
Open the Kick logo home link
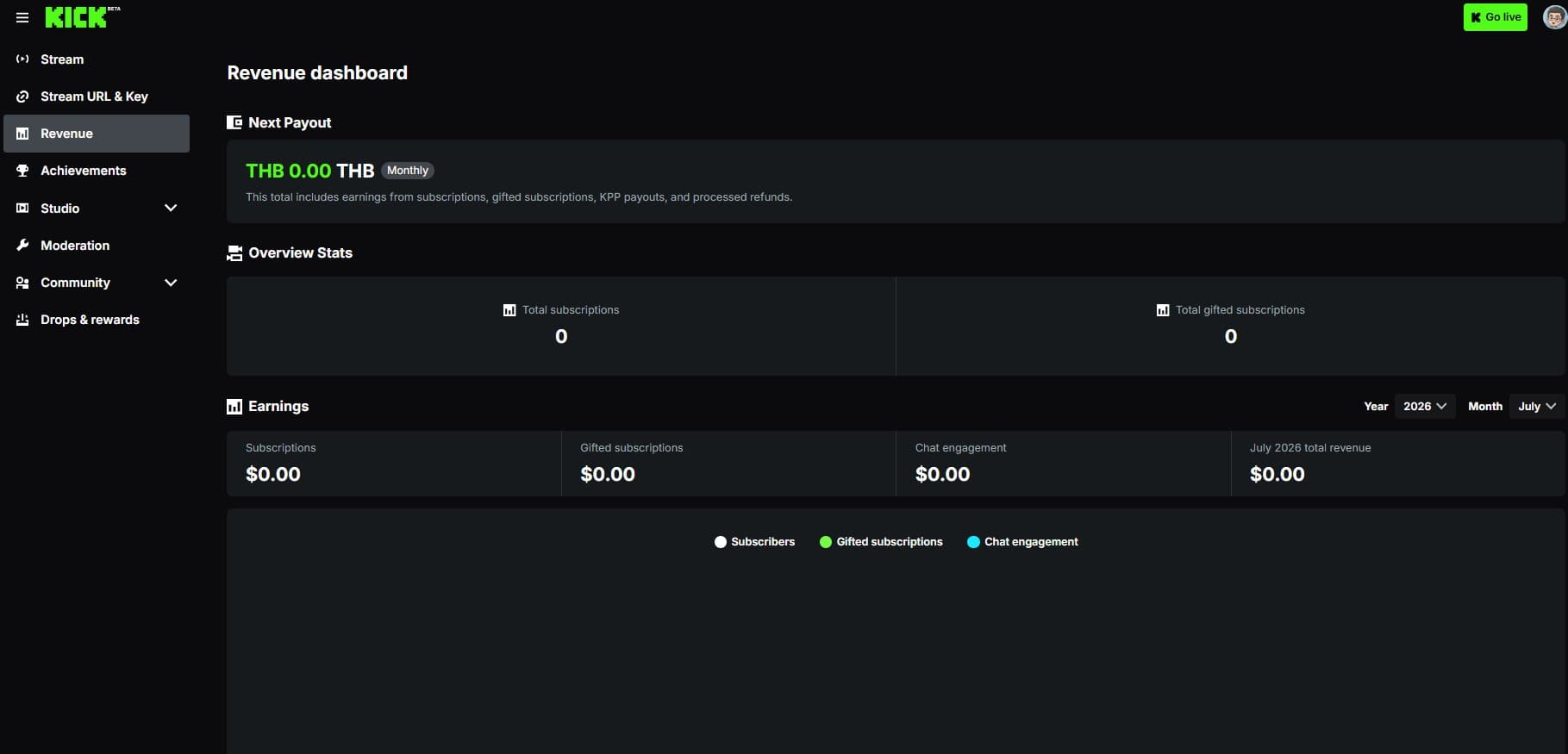coord(83,17)
